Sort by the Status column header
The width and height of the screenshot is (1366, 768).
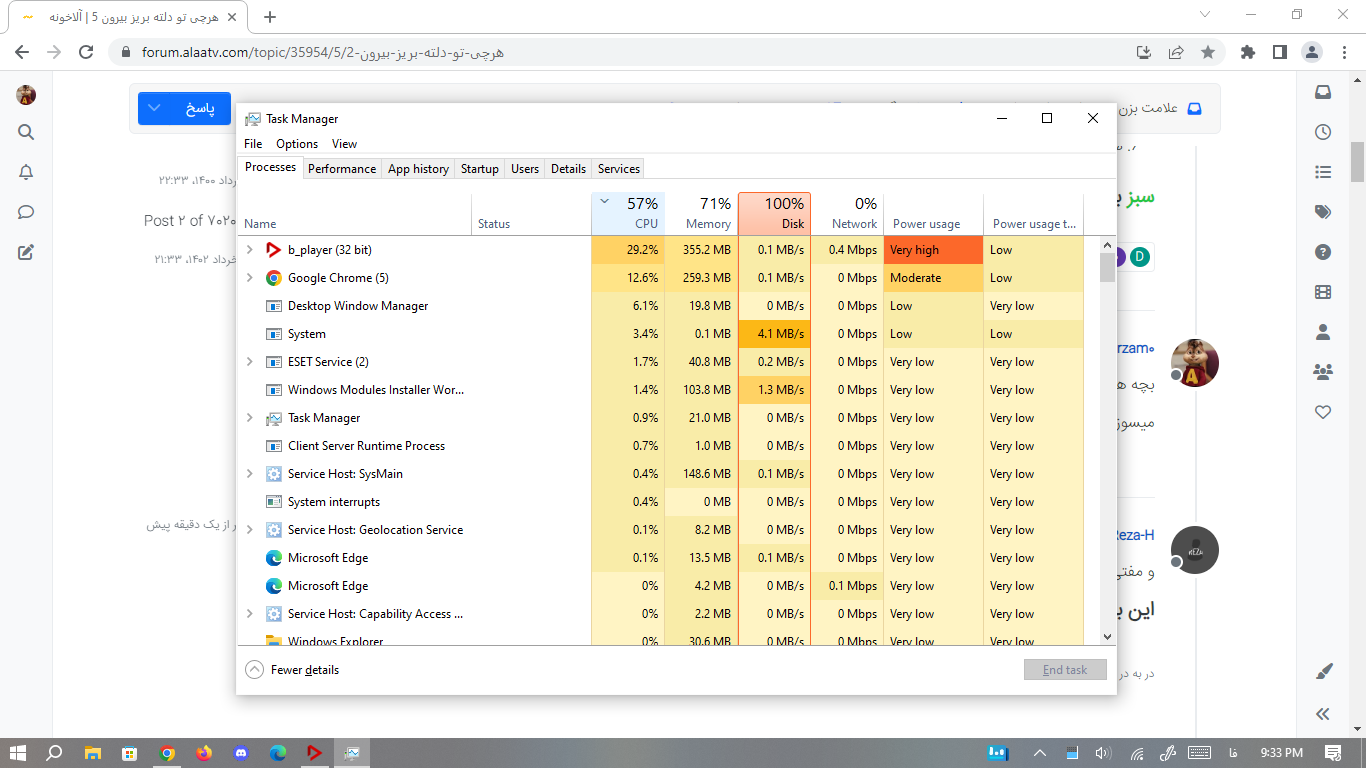tap(531, 214)
